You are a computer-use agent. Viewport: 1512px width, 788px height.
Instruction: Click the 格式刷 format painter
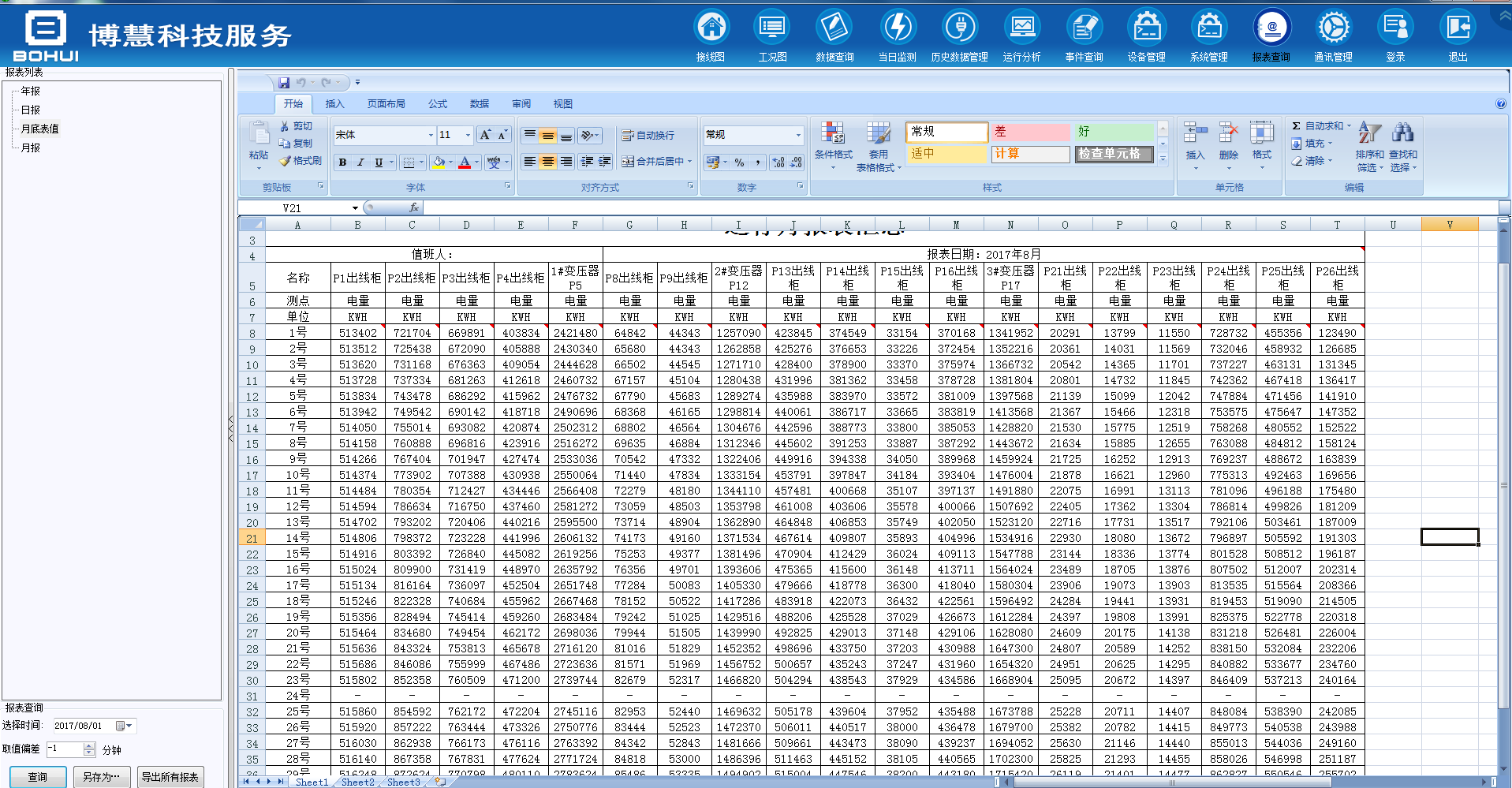[x=301, y=161]
